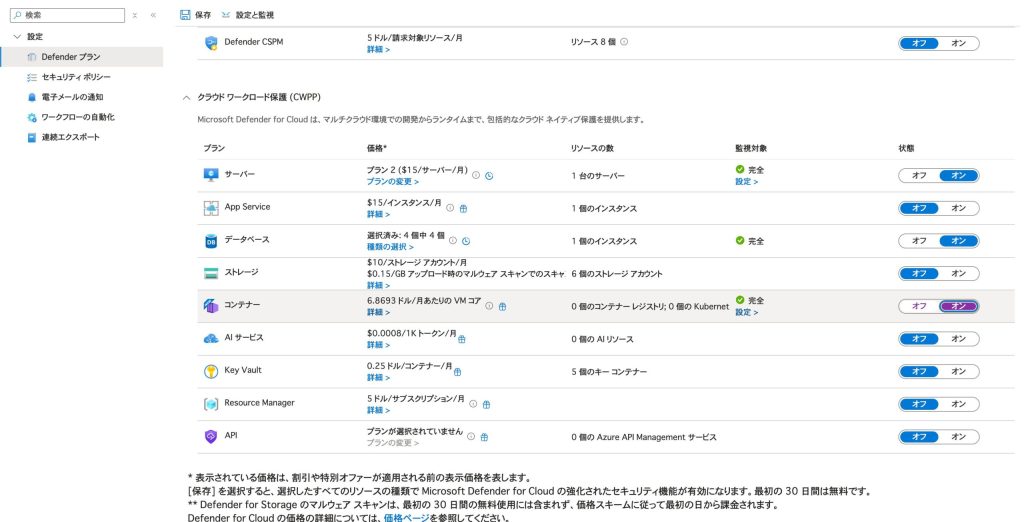Enable ストレージ plan by clicking オン
Image resolution: width=1024 pixels, height=522 pixels.
click(x=958, y=273)
